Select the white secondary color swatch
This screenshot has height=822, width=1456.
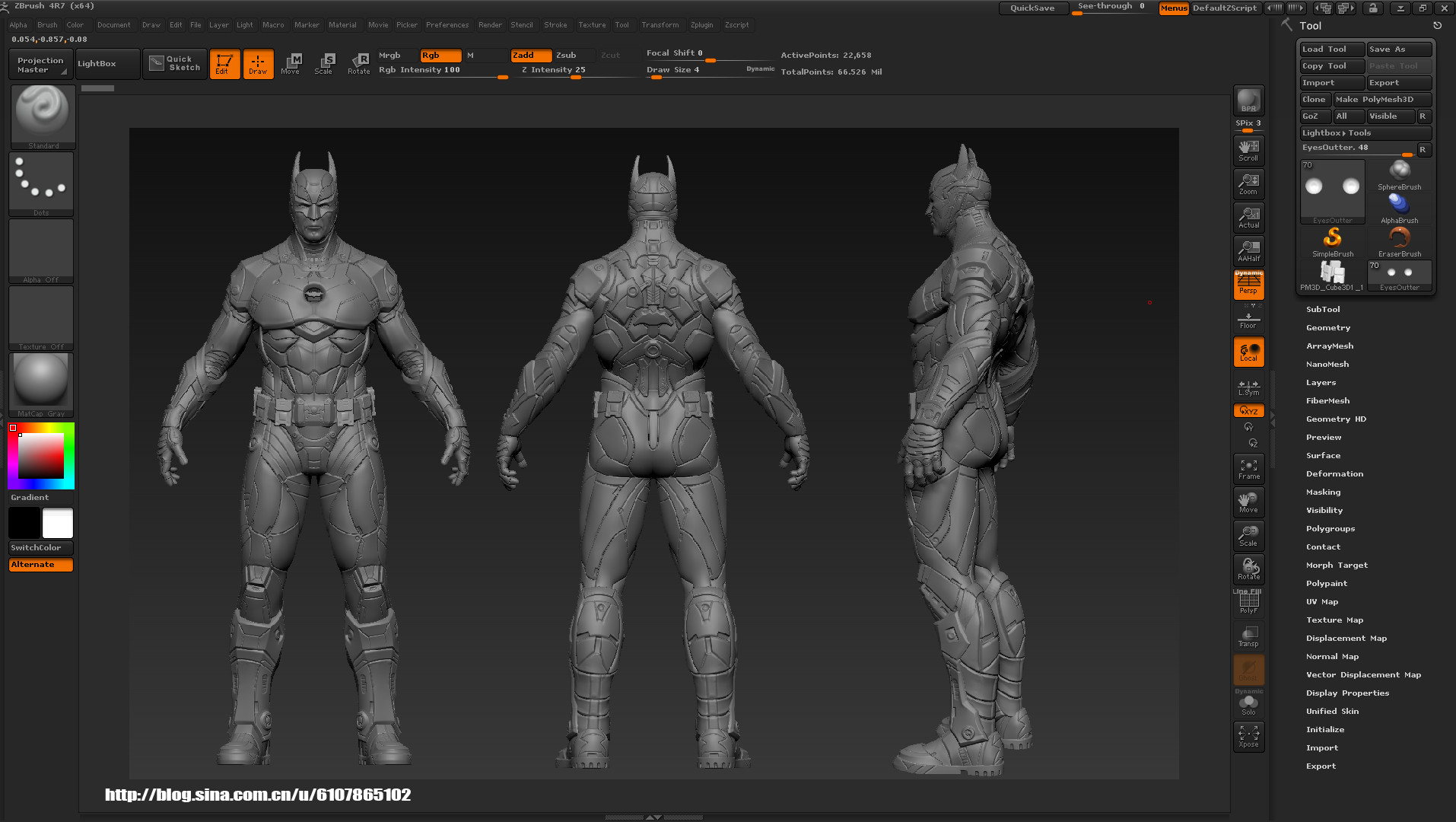(58, 524)
